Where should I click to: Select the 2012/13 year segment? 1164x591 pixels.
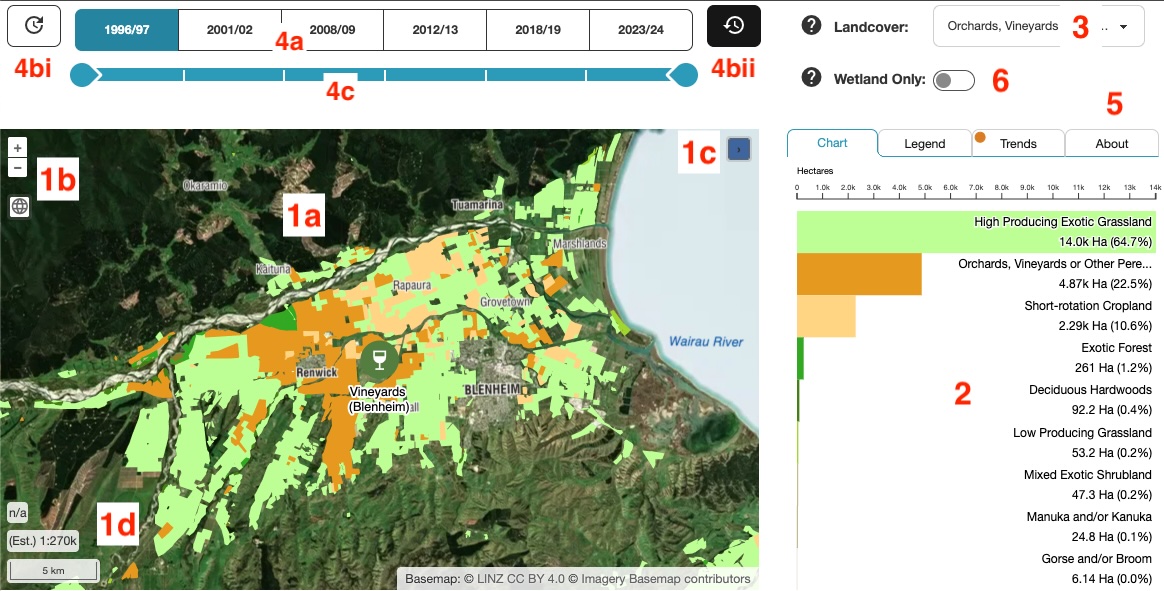(435, 30)
